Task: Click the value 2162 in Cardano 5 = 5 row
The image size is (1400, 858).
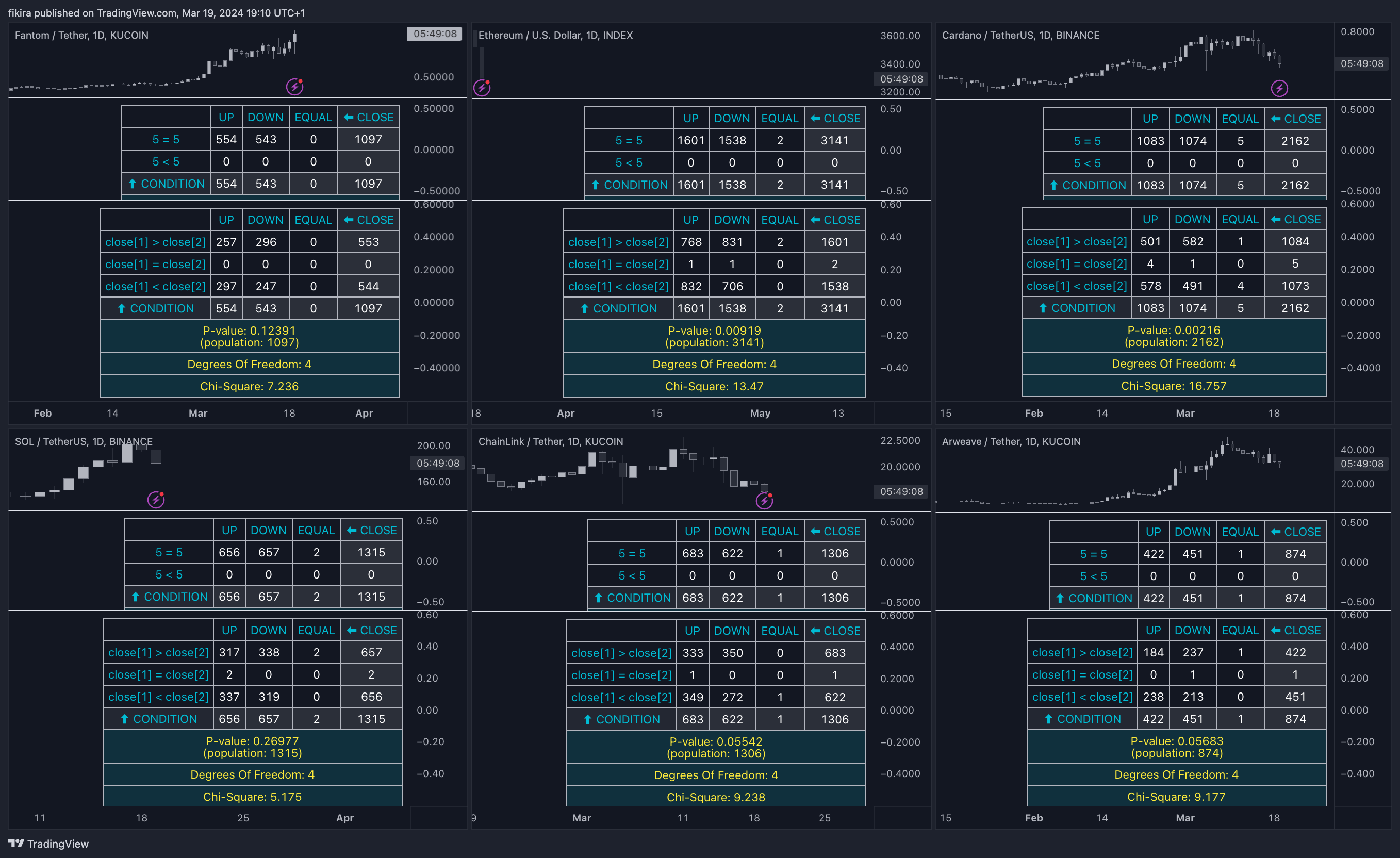Action: pos(1295,141)
